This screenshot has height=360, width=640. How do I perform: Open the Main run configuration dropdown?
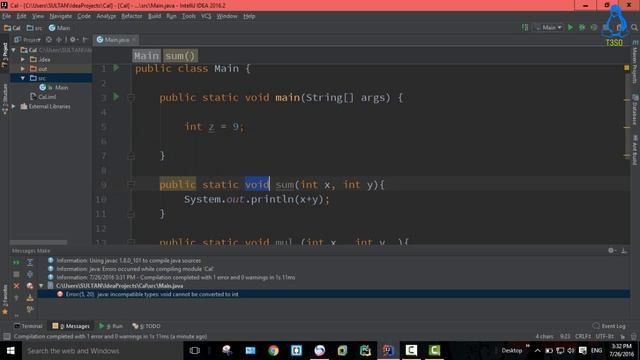[548, 27]
